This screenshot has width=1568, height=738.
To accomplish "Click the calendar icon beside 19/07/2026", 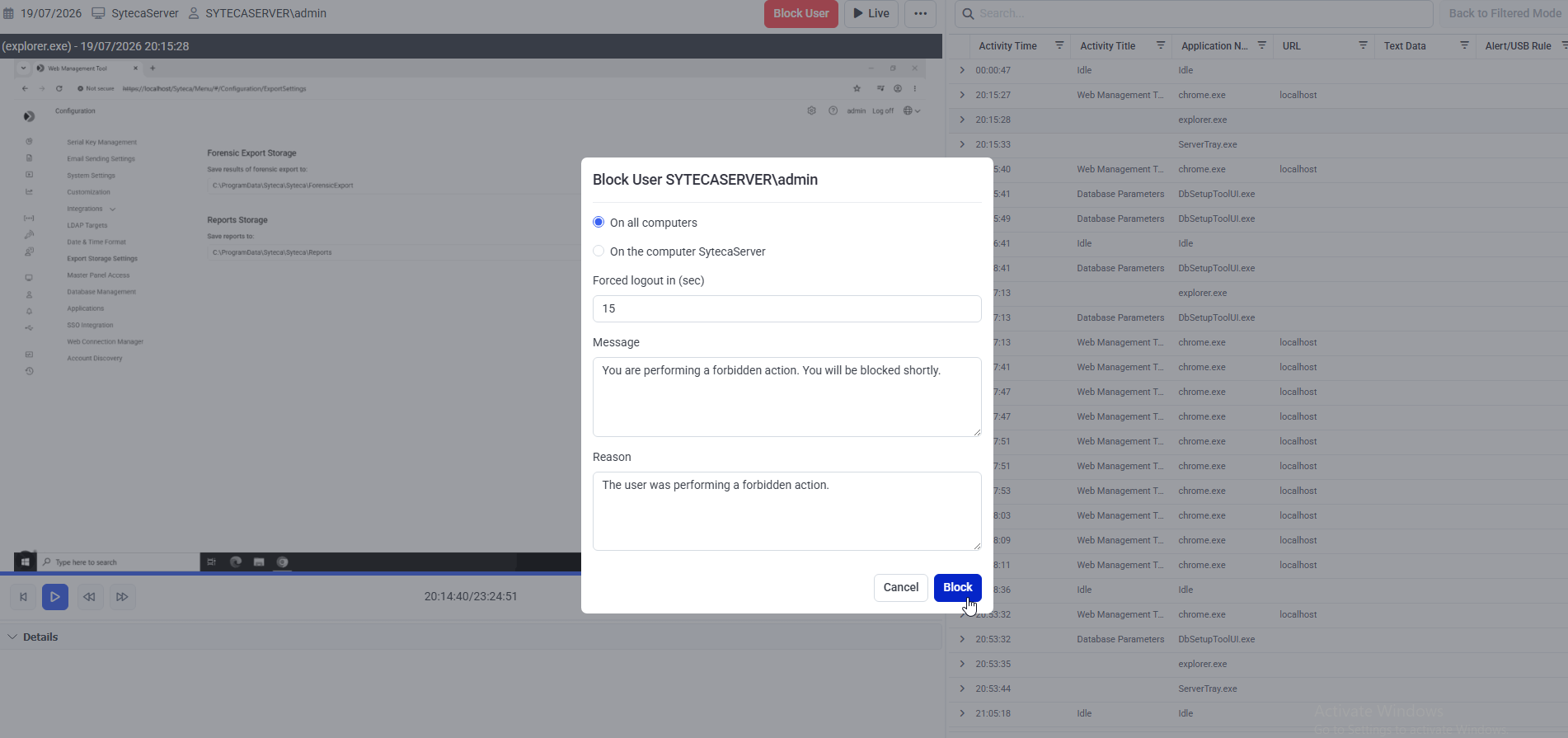I will coord(9,13).
